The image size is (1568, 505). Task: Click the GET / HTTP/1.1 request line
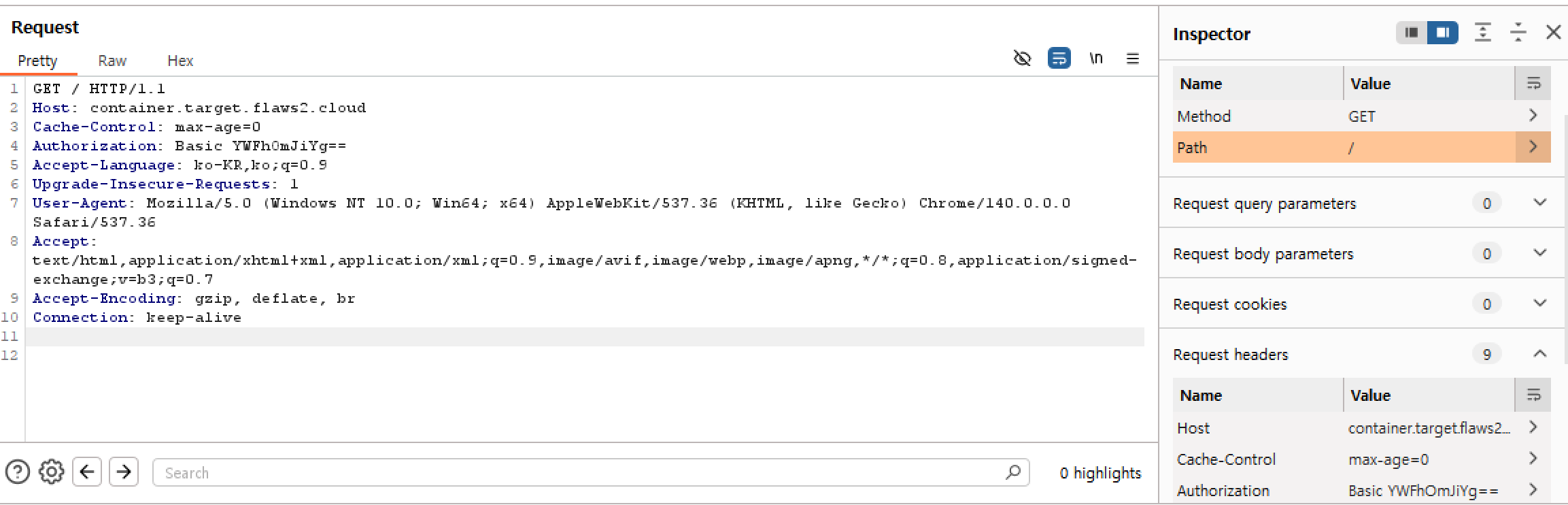coord(99,88)
